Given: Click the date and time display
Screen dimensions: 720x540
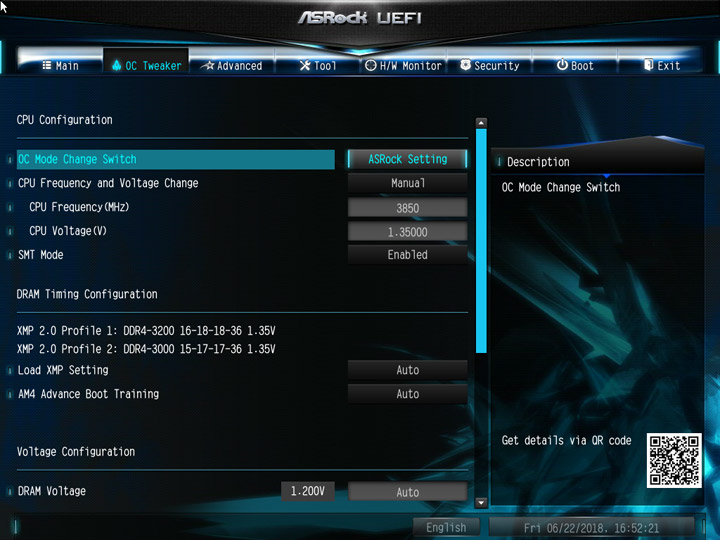Looking at the screenshot, I should tap(591, 528).
